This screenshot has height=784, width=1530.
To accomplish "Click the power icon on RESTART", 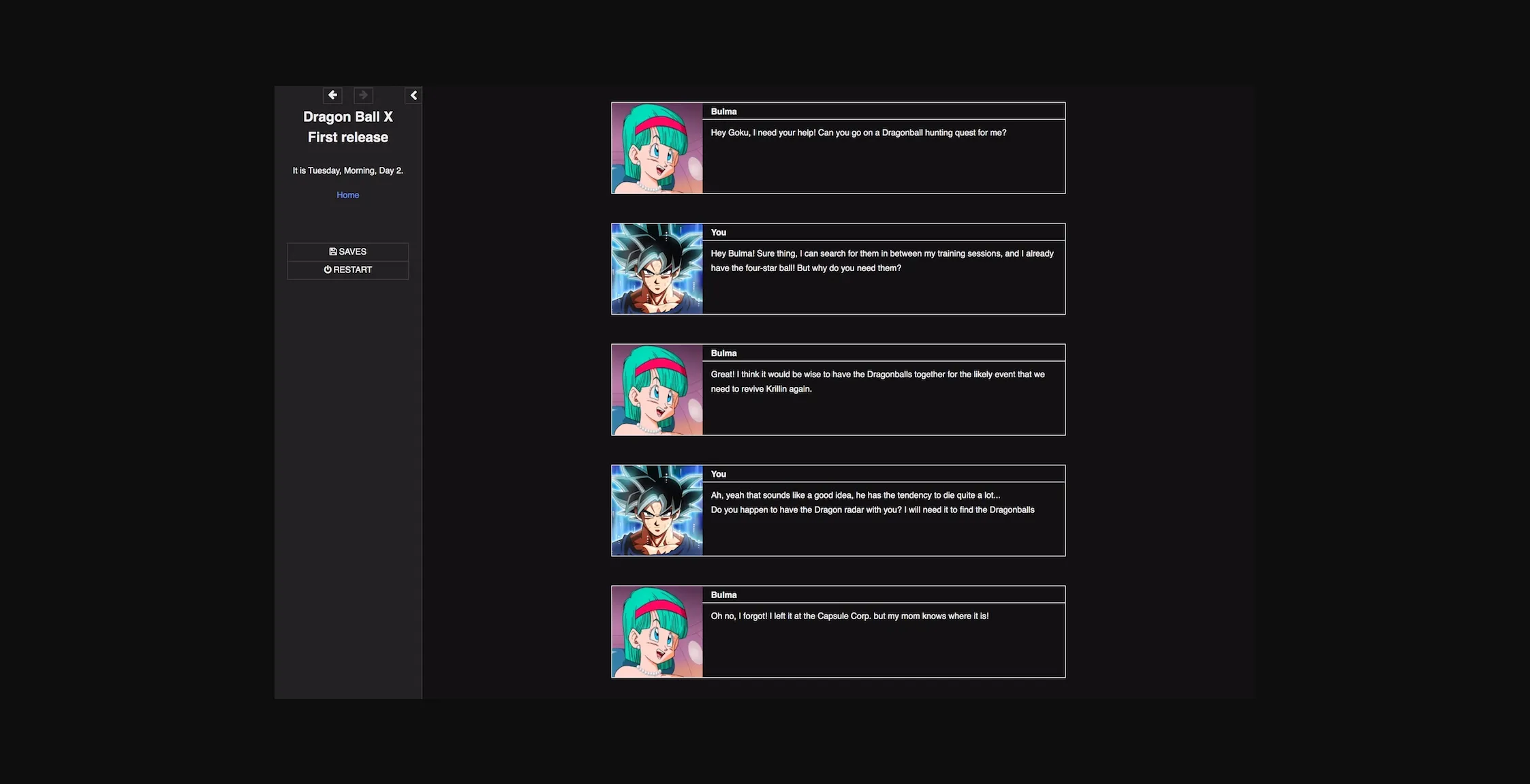I will pos(328,269).
